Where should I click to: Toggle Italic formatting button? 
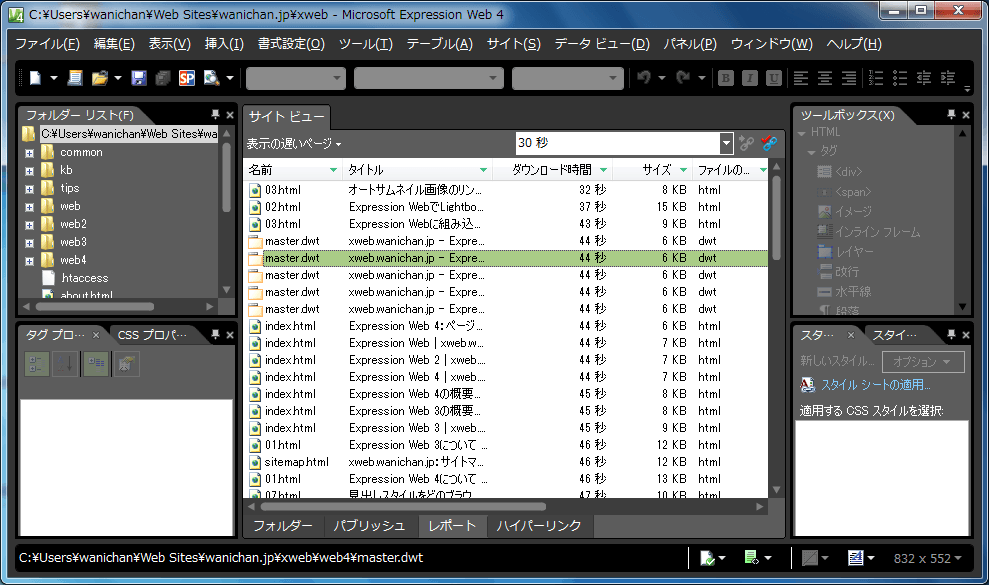pos(750,78)
